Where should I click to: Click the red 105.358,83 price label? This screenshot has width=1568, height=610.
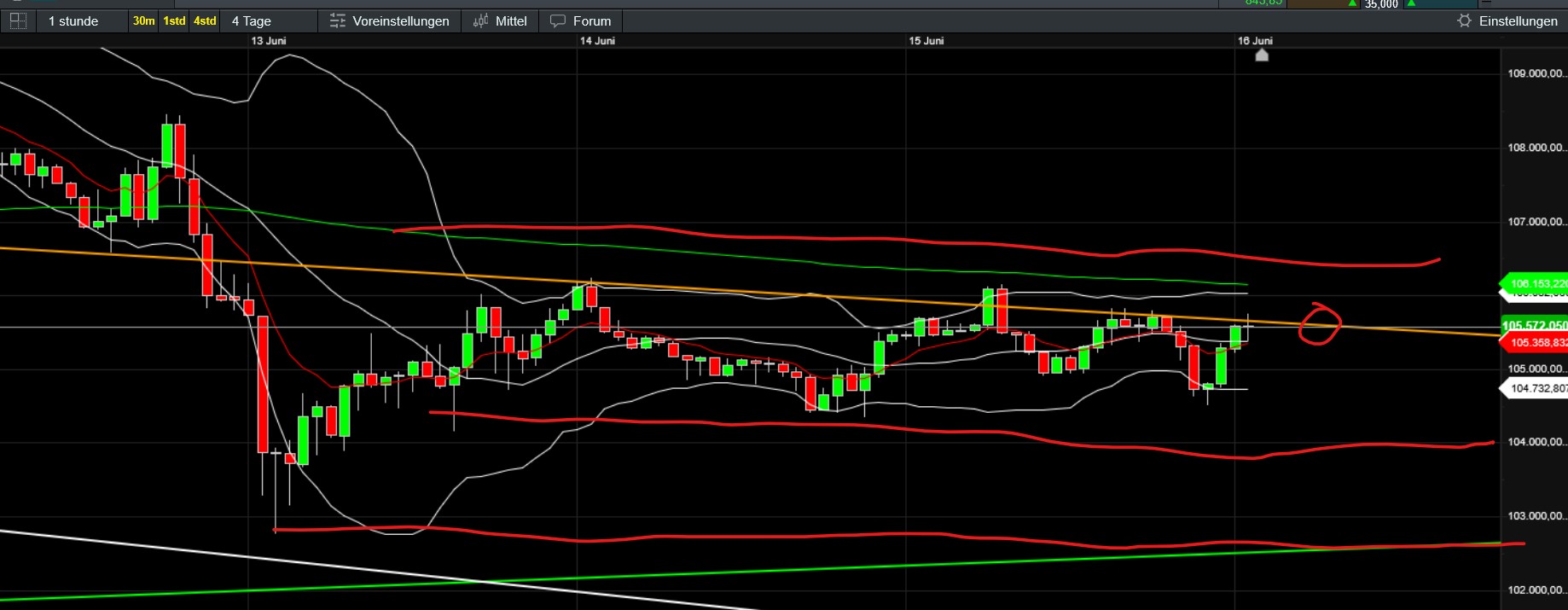[1534, 342]
